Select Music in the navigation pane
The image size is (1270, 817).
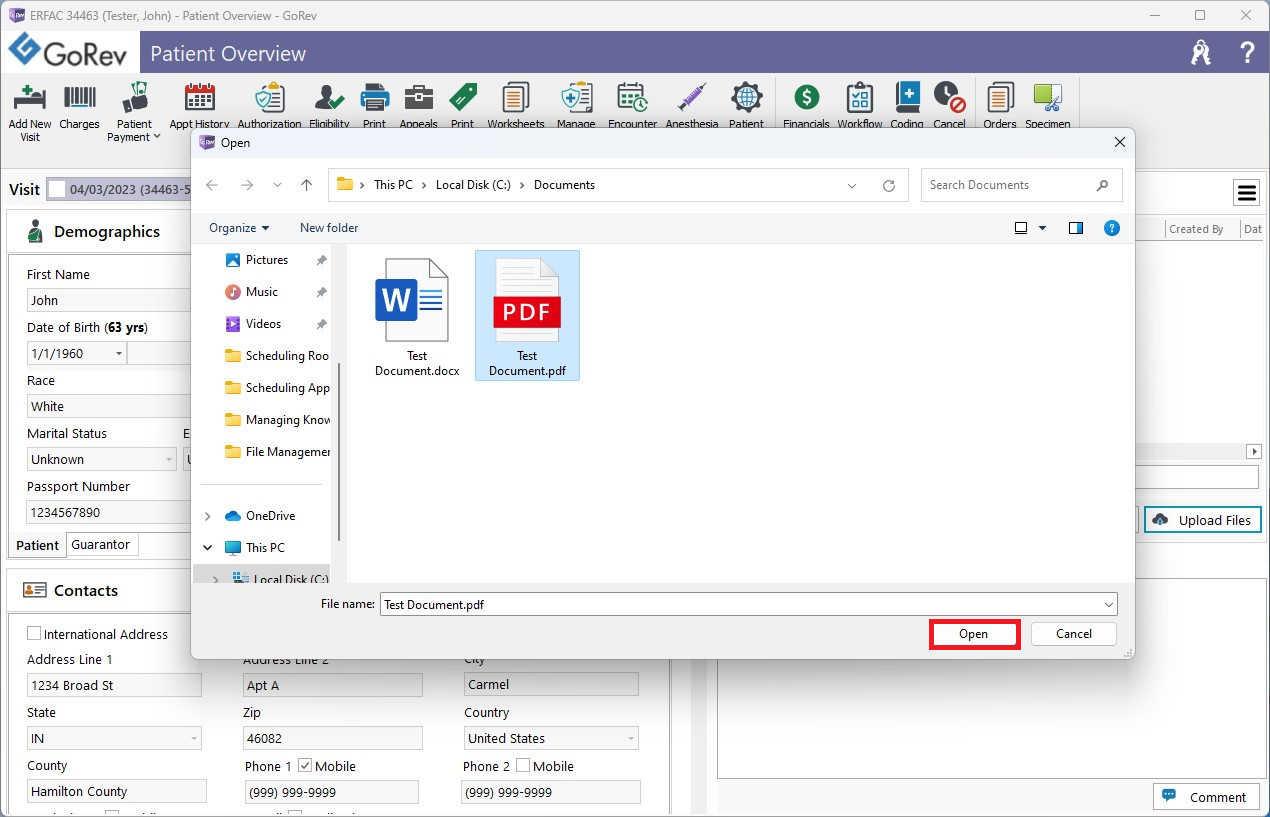click(x=262, y=292)
